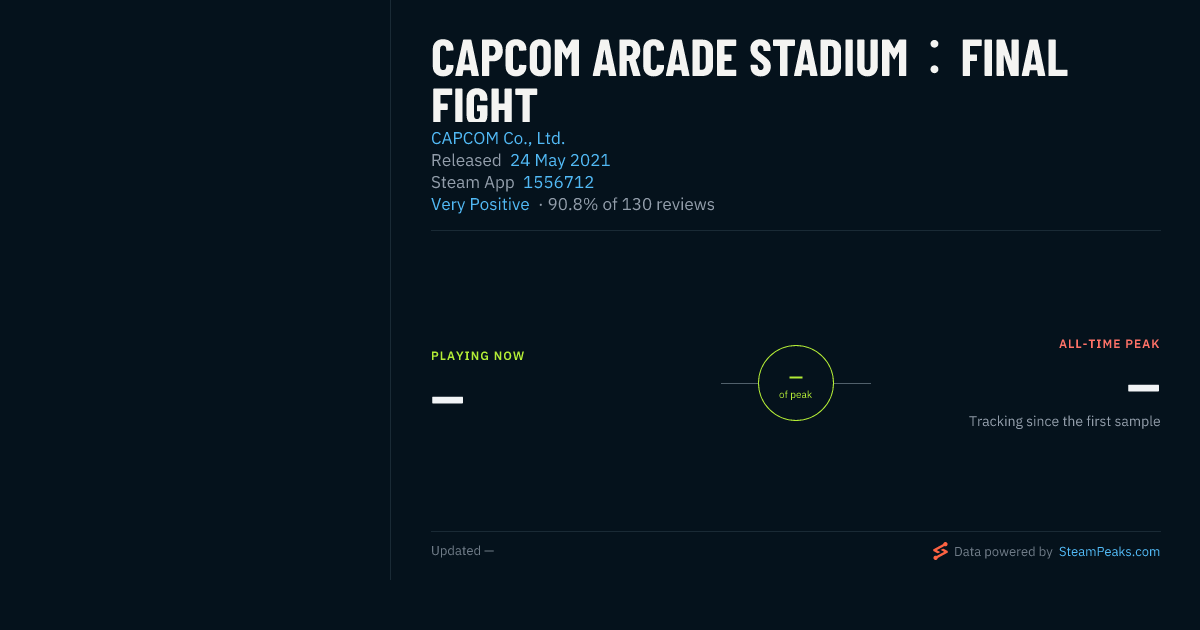This screenshot has height=630, width=1200.
Task: Click the PLAYING NOW label
Action: tap(478, 356)
